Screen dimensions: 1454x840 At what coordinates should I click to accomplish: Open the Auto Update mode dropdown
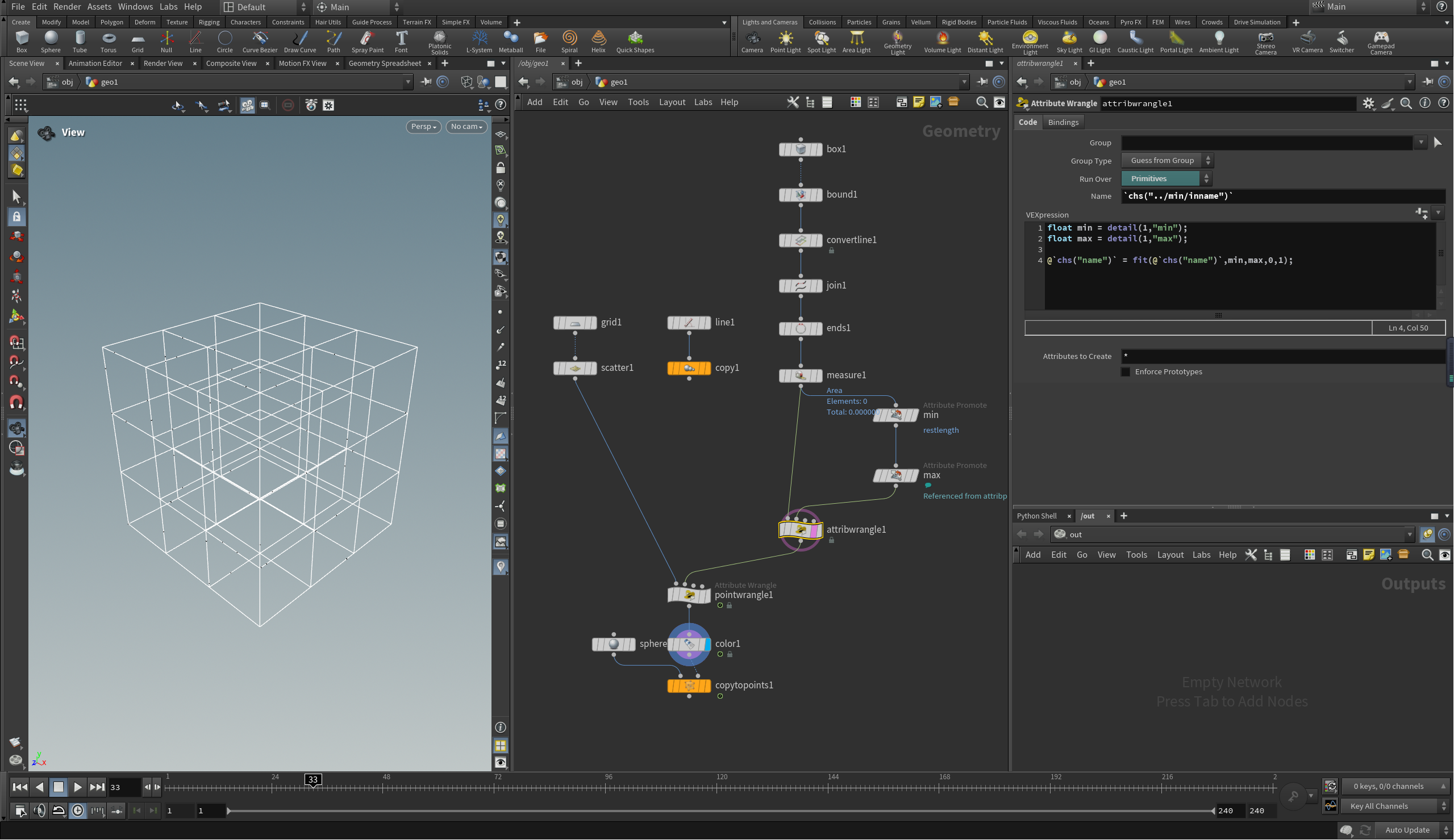(1413, 830)
